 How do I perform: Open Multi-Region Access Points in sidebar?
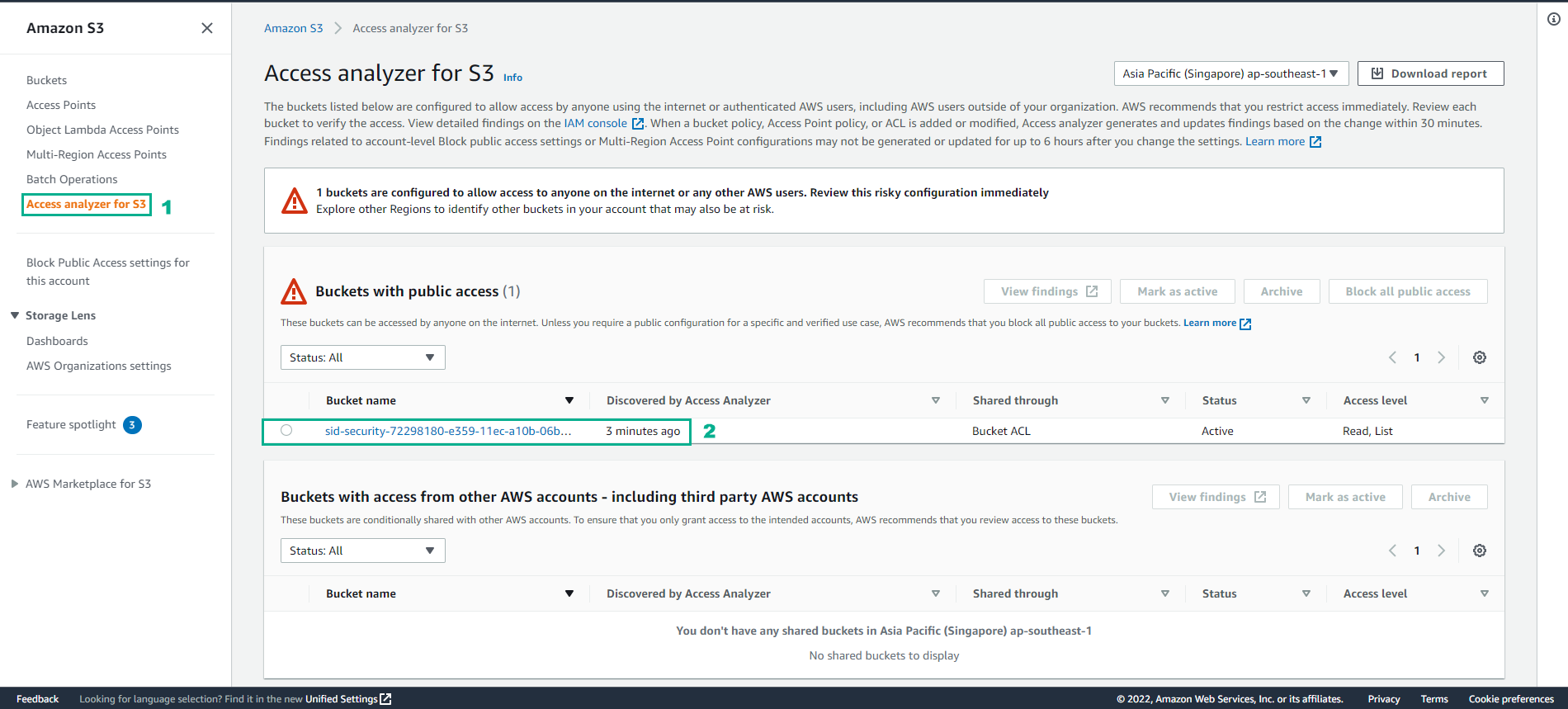pyautogui.click(x=97, y=154)
